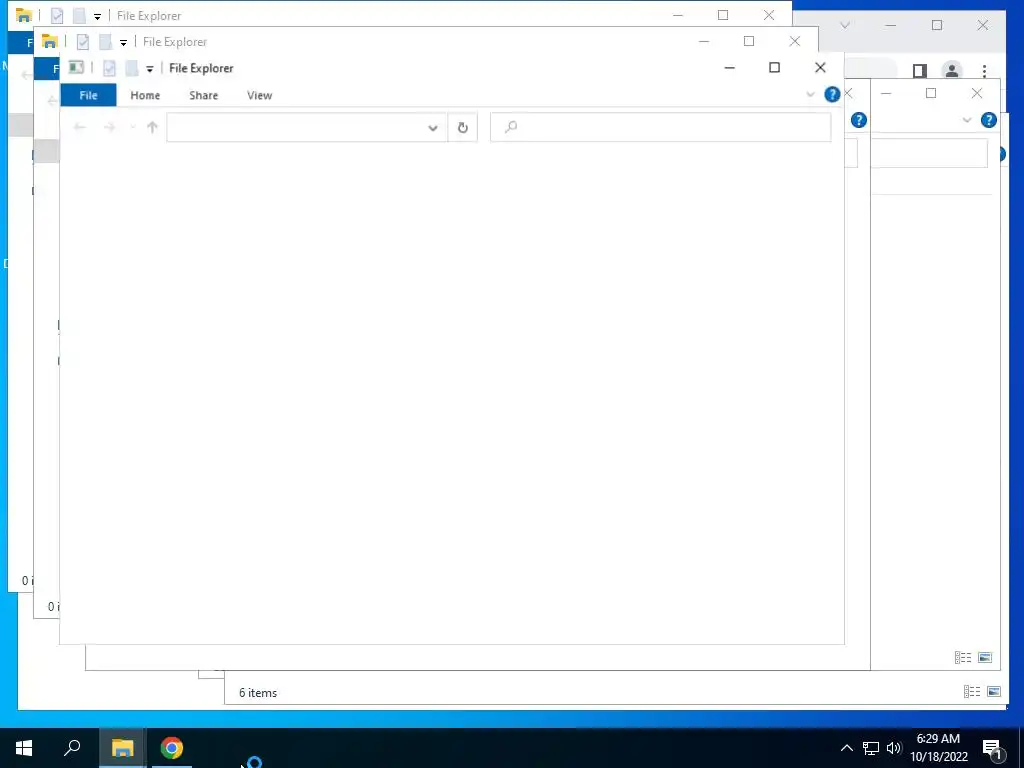Refresh the front File Explorer window

[463, 127]
